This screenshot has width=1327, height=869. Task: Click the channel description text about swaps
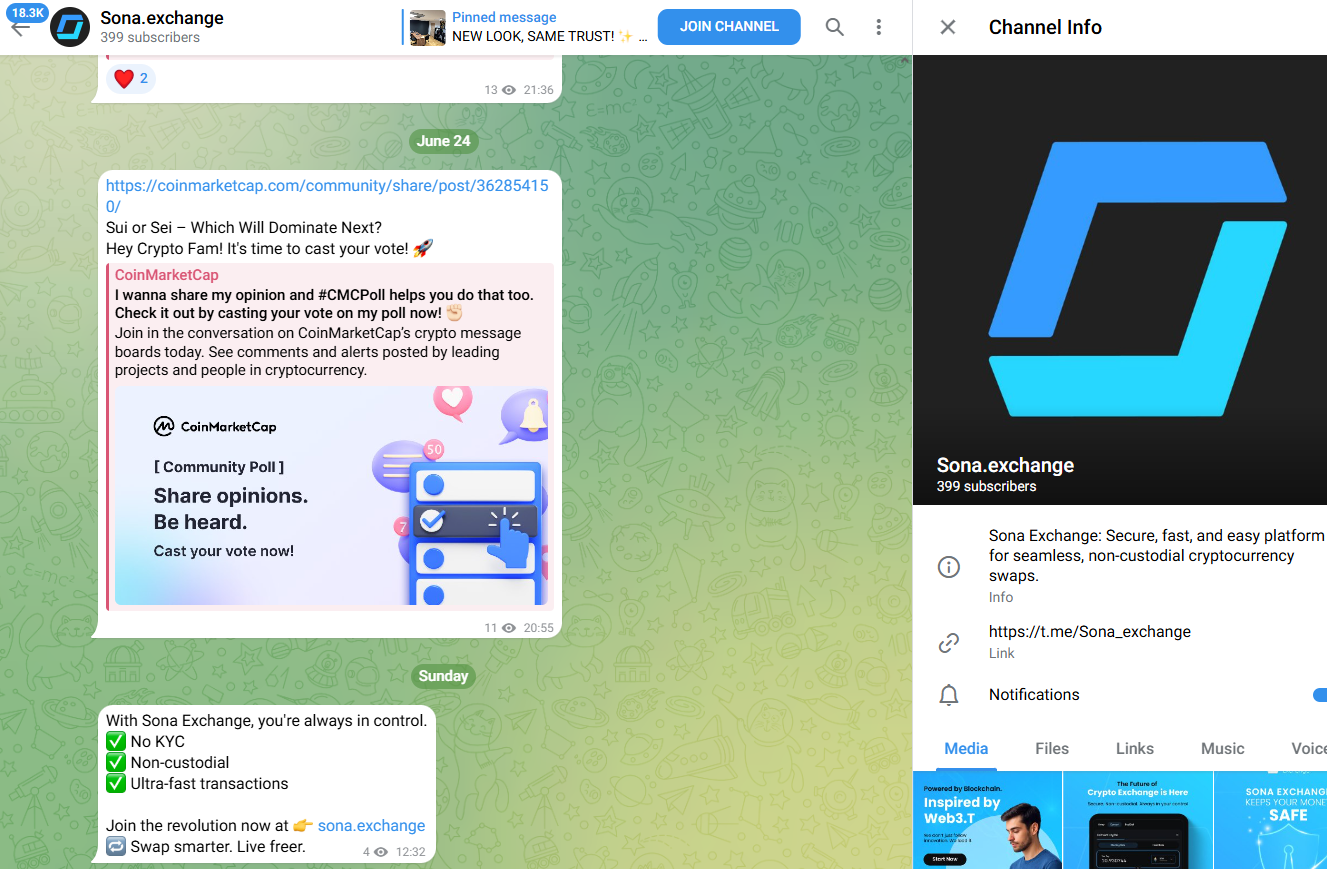[1157, 556]
